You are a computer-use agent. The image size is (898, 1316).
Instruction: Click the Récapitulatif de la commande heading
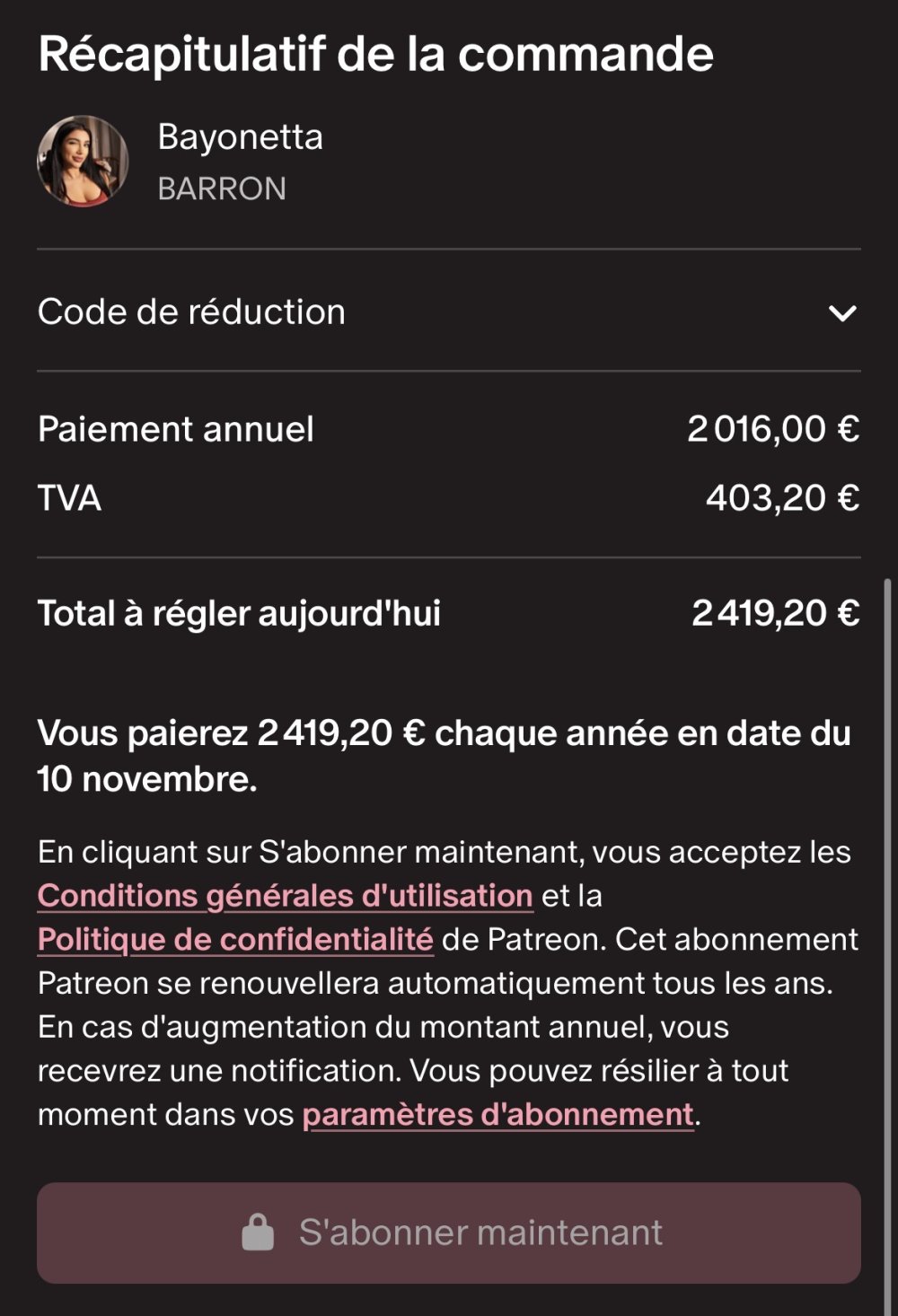375,54
